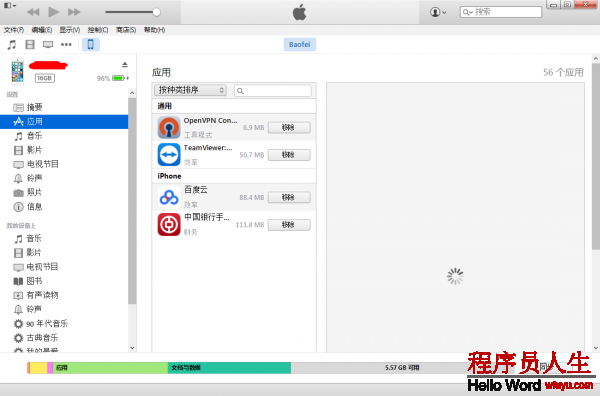Open the 显示(V) menu
Screen dimensions: 600x396
point(70,30)
